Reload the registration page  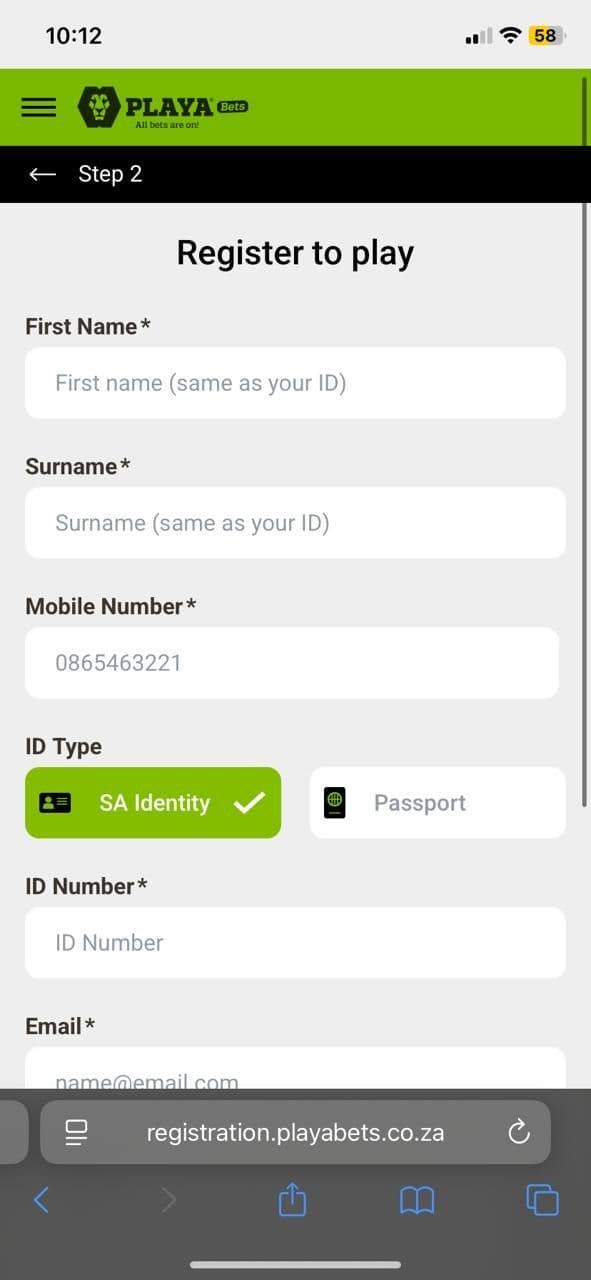coord(518,1132)
